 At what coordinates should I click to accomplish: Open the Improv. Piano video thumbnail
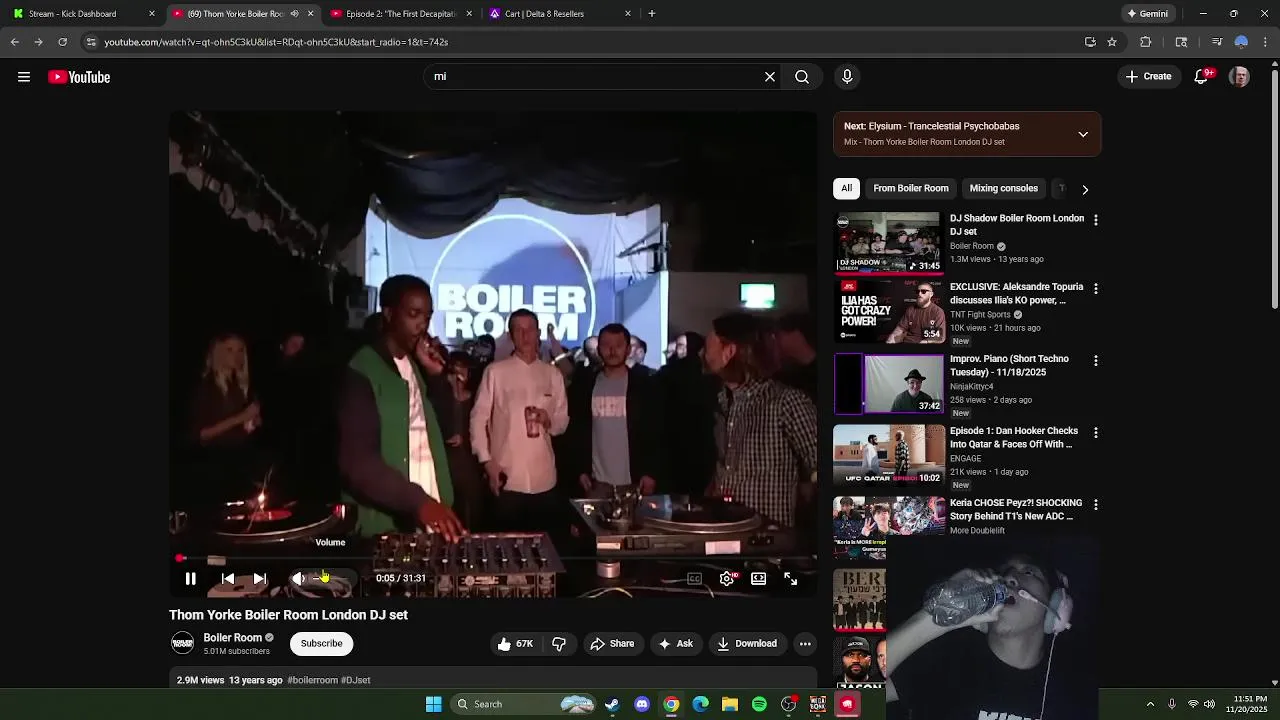889,384
